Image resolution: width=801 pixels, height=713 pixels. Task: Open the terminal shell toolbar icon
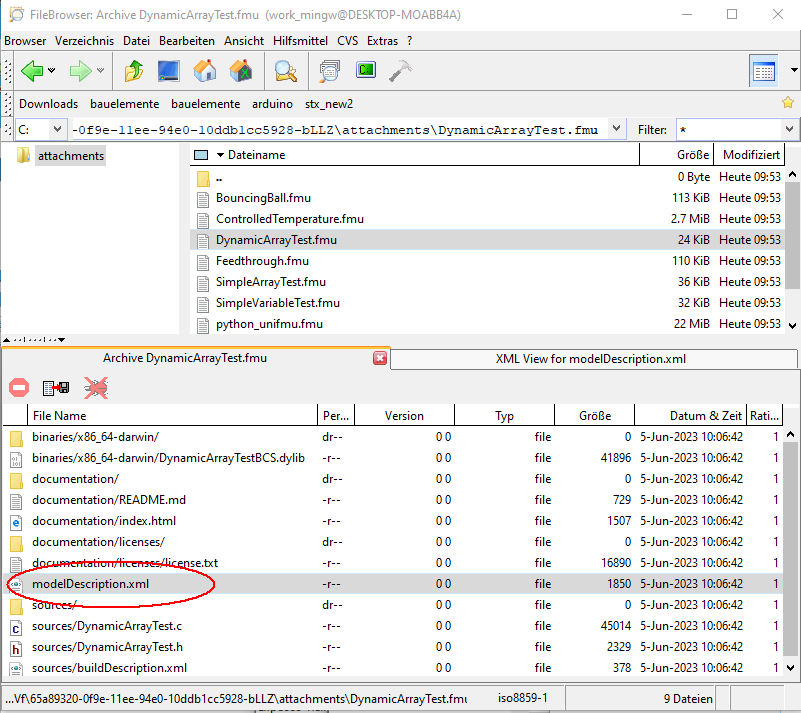pyautogui.click(x=367, y=71)
